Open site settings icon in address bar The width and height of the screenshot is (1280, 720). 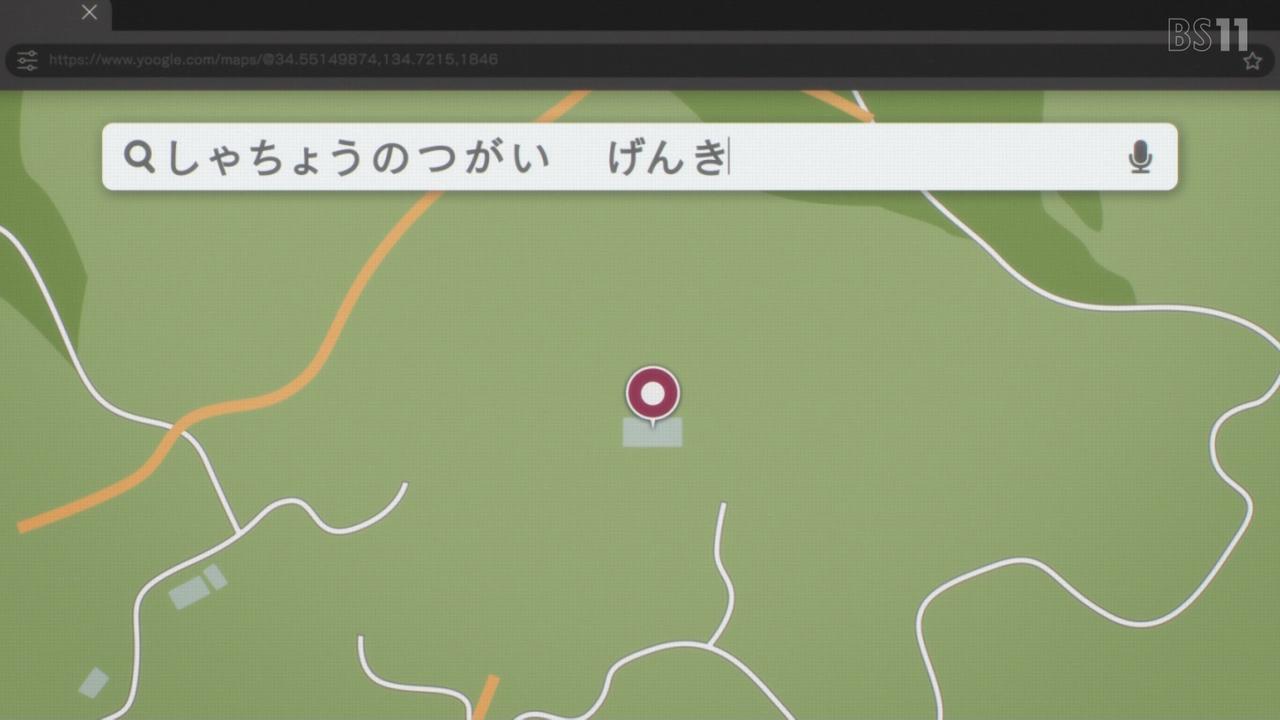coord(27,60)
